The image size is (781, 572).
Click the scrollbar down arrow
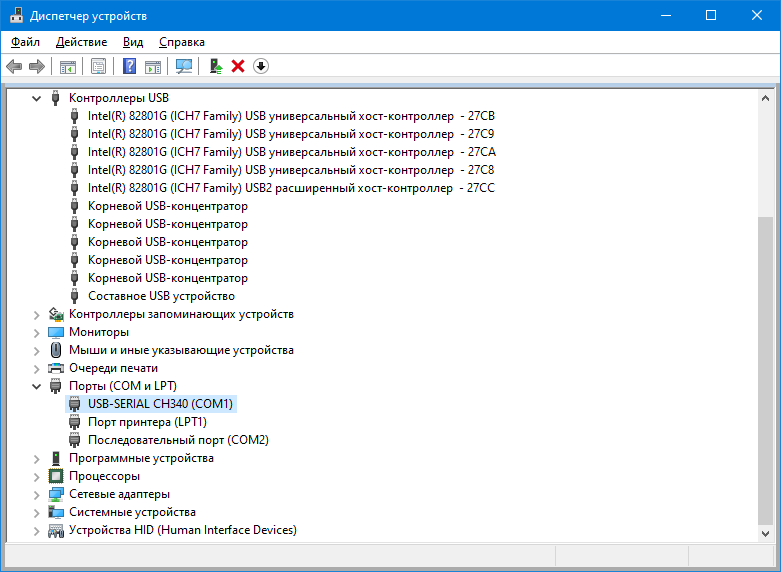766,534
